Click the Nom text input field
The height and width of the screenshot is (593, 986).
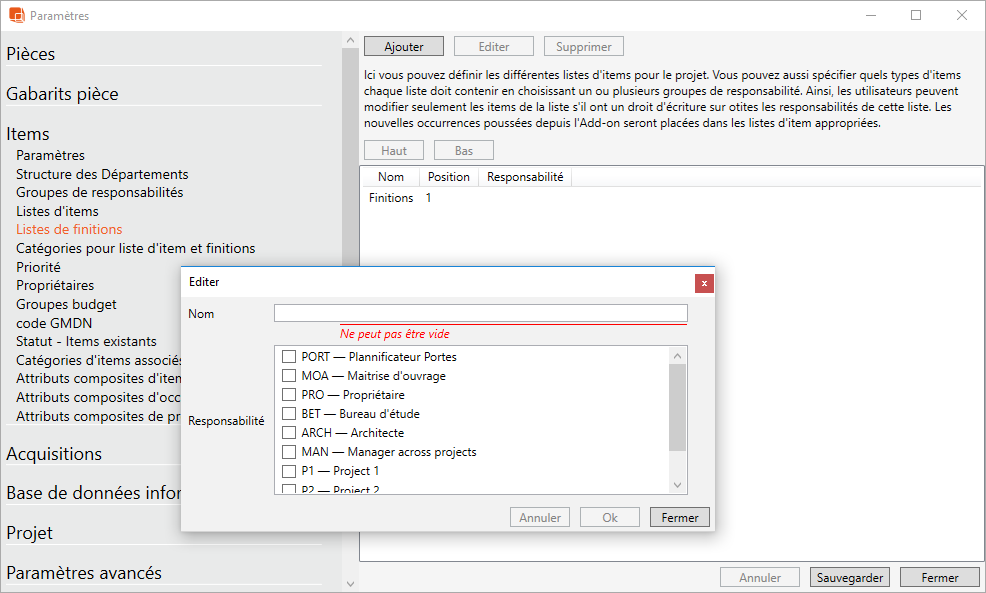point(480,314)
